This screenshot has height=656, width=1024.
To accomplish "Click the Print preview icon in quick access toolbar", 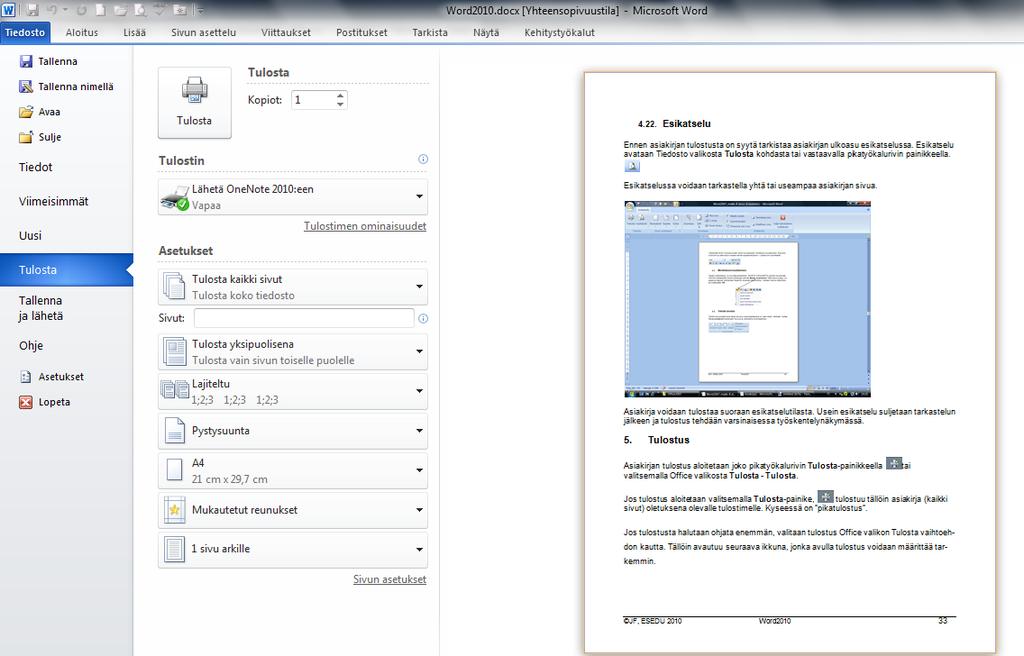I will click(x=140, y=10).
